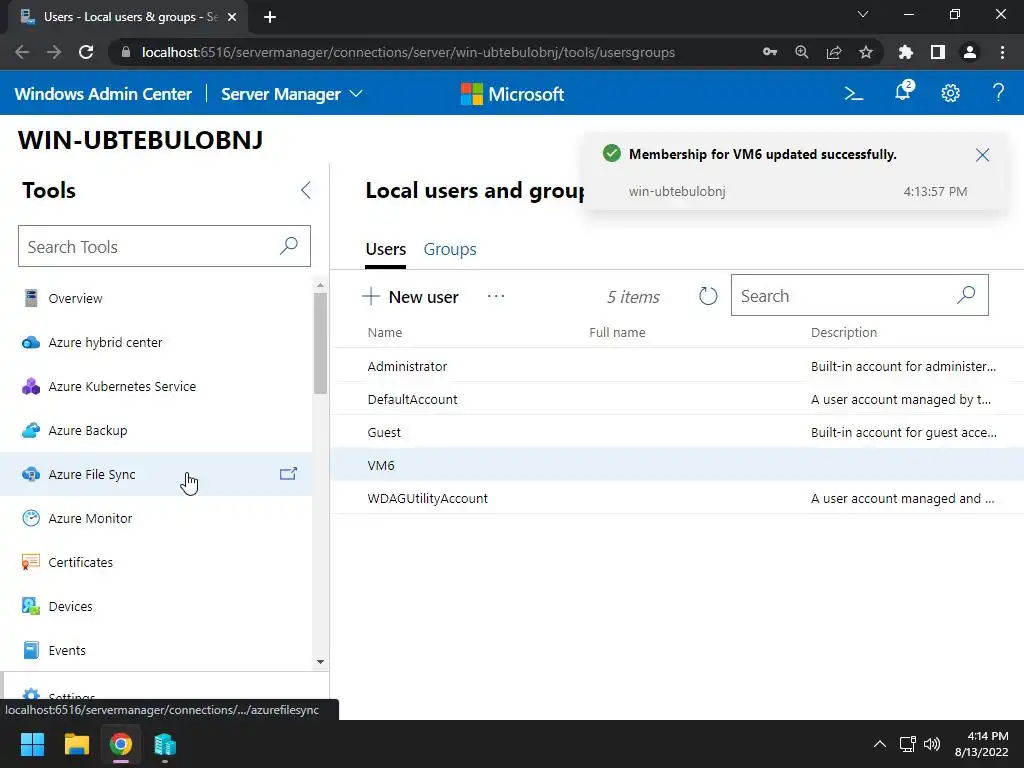The height and width of the screenshot is (768, 1024).
Task: Open the PowerShell console icon in header
Action: (x=854, y=94)
